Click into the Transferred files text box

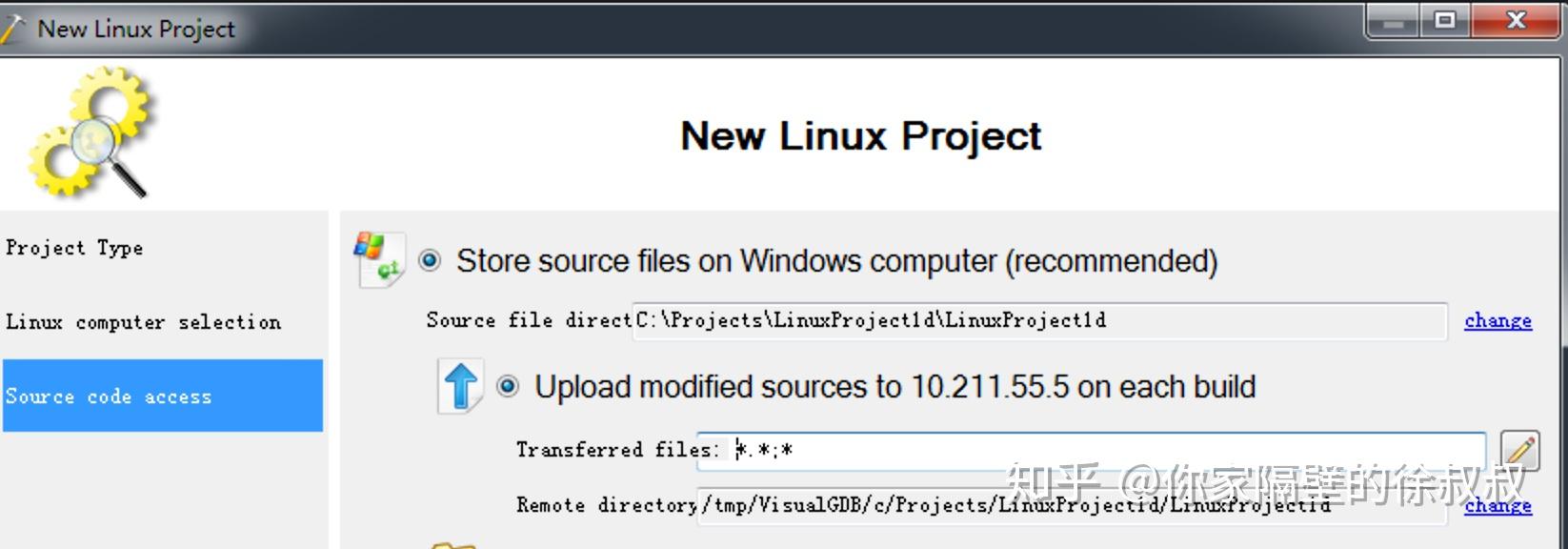tap(1092, 450)
